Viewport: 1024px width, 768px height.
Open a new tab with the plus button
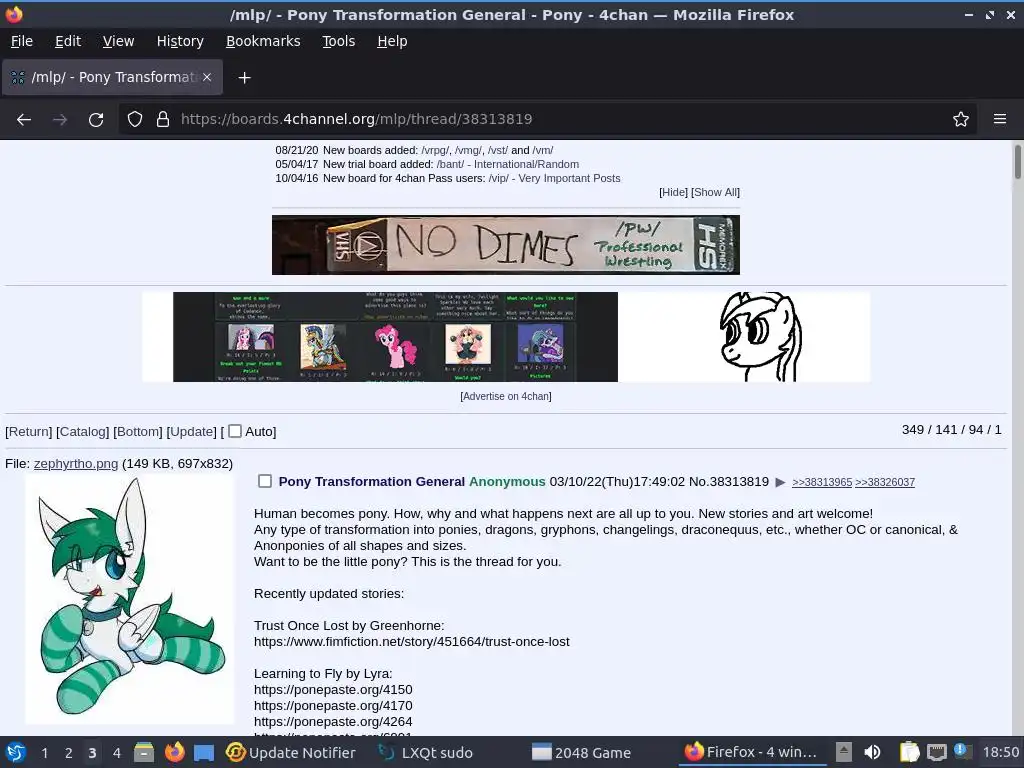tap(244, 78)
